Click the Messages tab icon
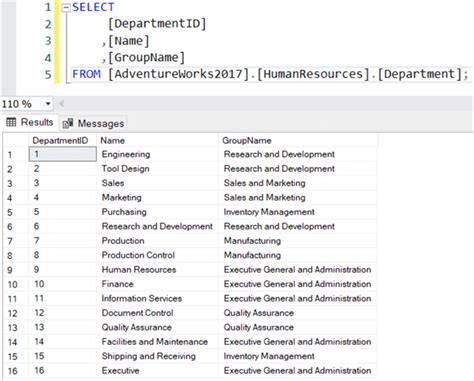Viewport: 474px width, 381px height. pyautogui.click(x=68, y=124)
